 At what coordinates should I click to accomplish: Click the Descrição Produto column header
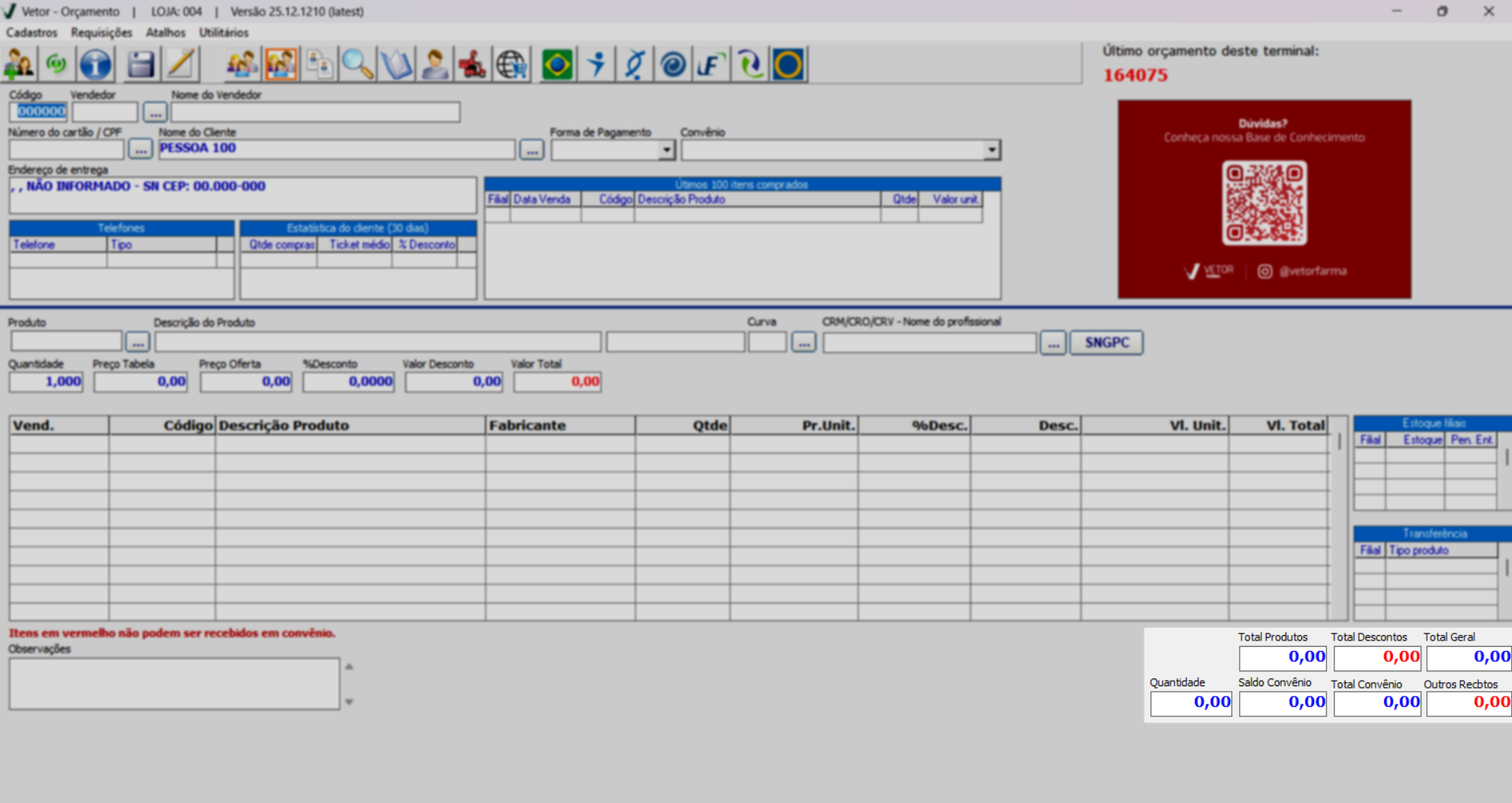click(x=350, y=425)
